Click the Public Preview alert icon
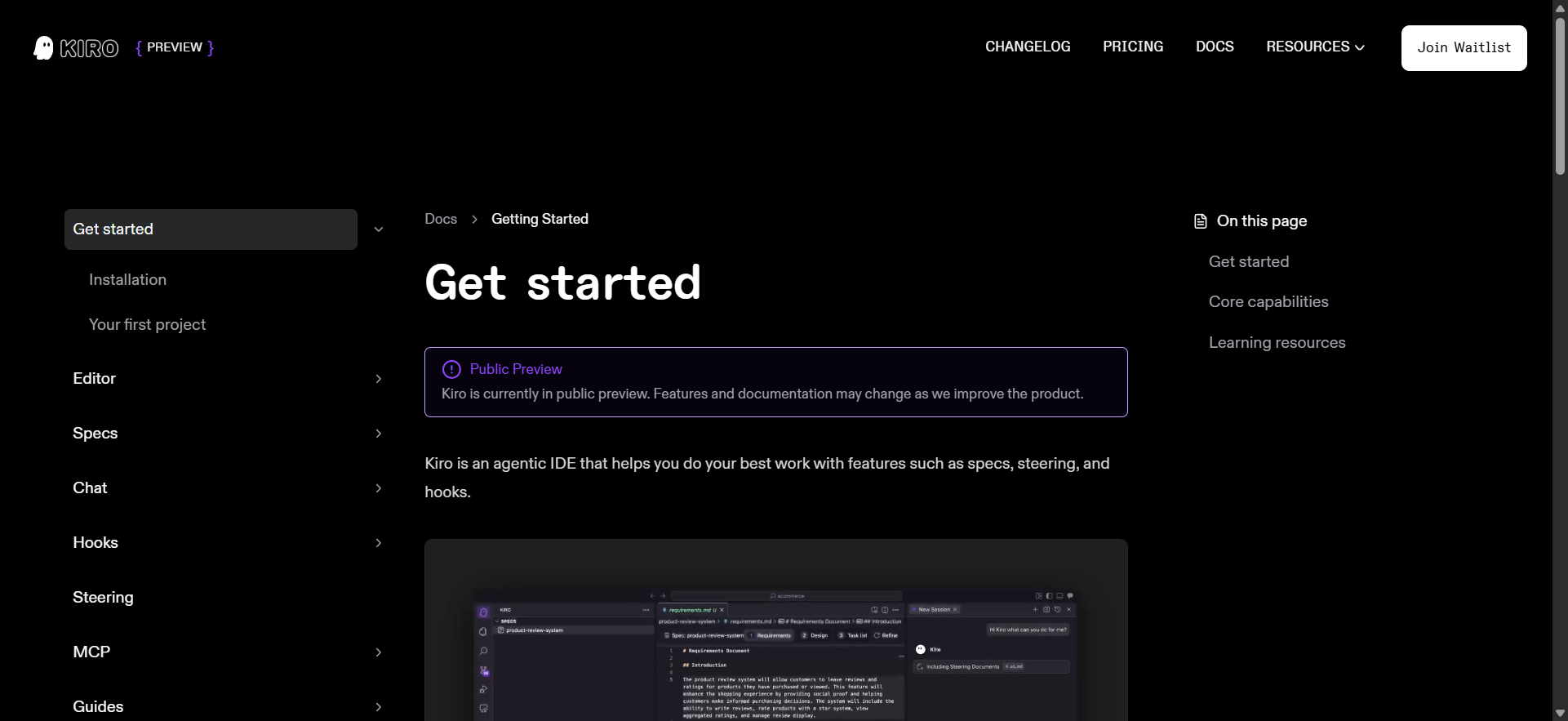Viewport: 1568px width, 721px height. point(451,369)
